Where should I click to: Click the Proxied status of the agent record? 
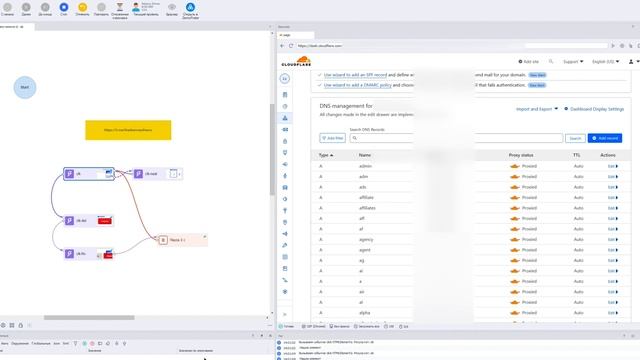tap(524, 250)
